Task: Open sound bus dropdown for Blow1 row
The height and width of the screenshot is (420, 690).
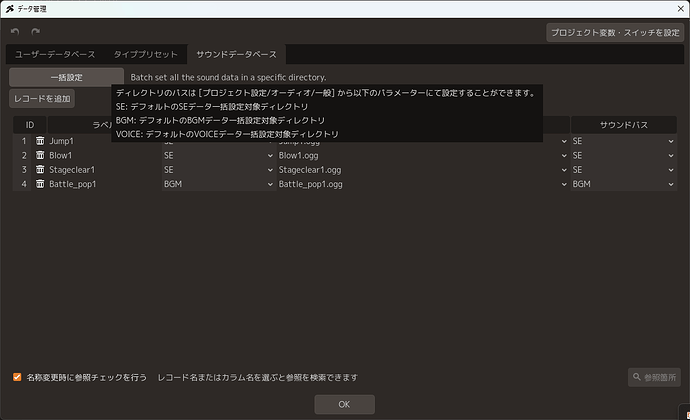Action: pos(624,155)
